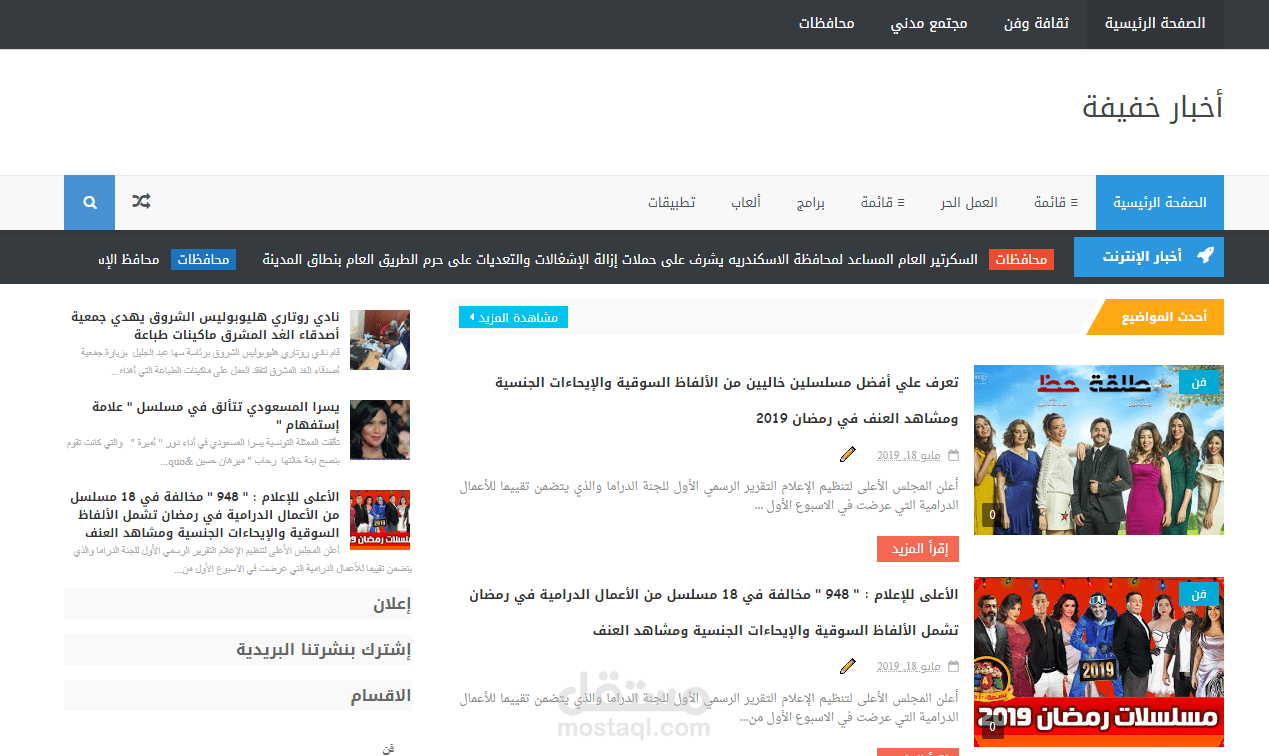
Task: Click the إقرأ المزيد red button
Action: tap(917, 548)
